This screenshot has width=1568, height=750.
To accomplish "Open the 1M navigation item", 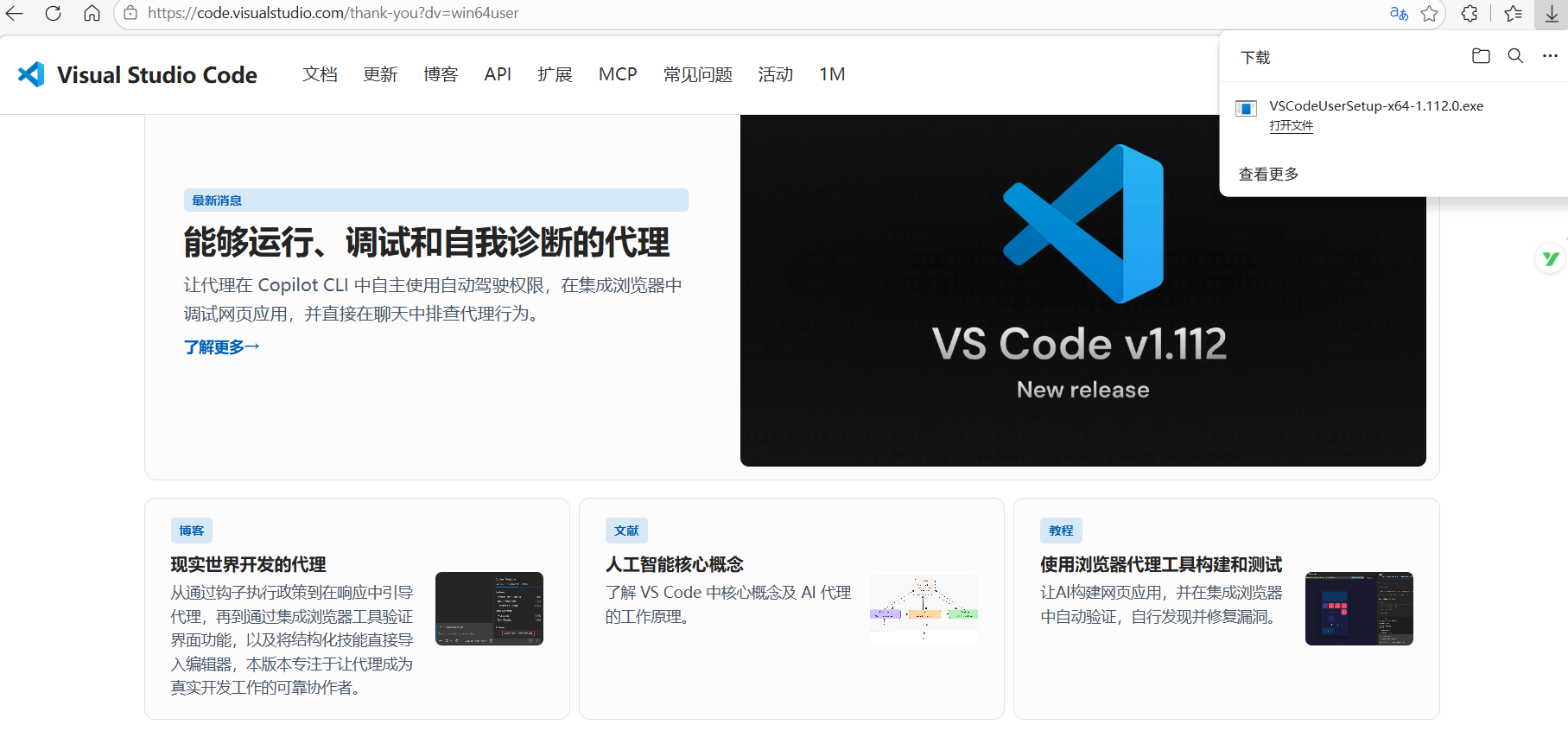I will coord(832,74).
